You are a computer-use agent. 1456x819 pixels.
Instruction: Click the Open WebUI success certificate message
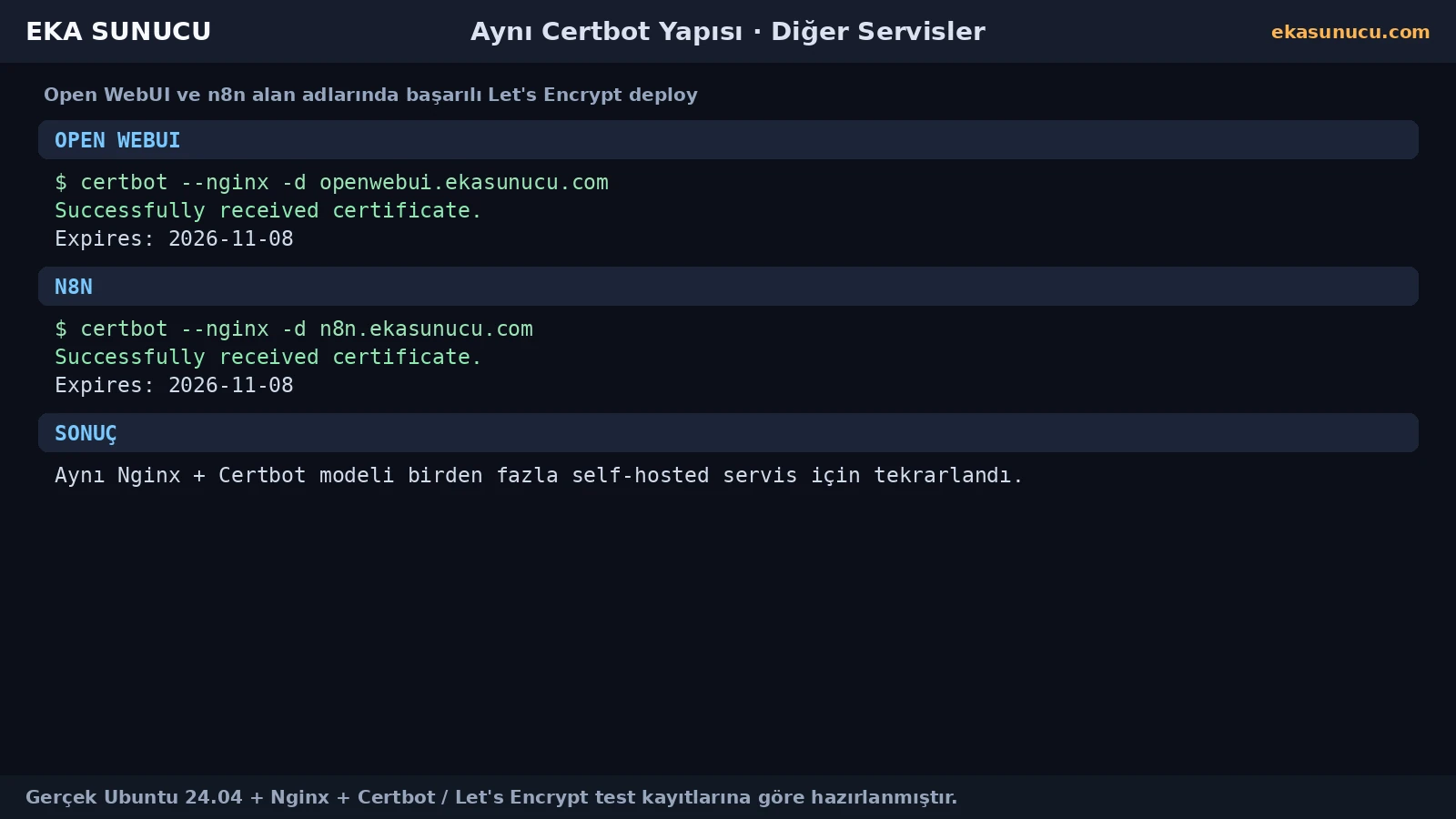[x=268, y=211]
